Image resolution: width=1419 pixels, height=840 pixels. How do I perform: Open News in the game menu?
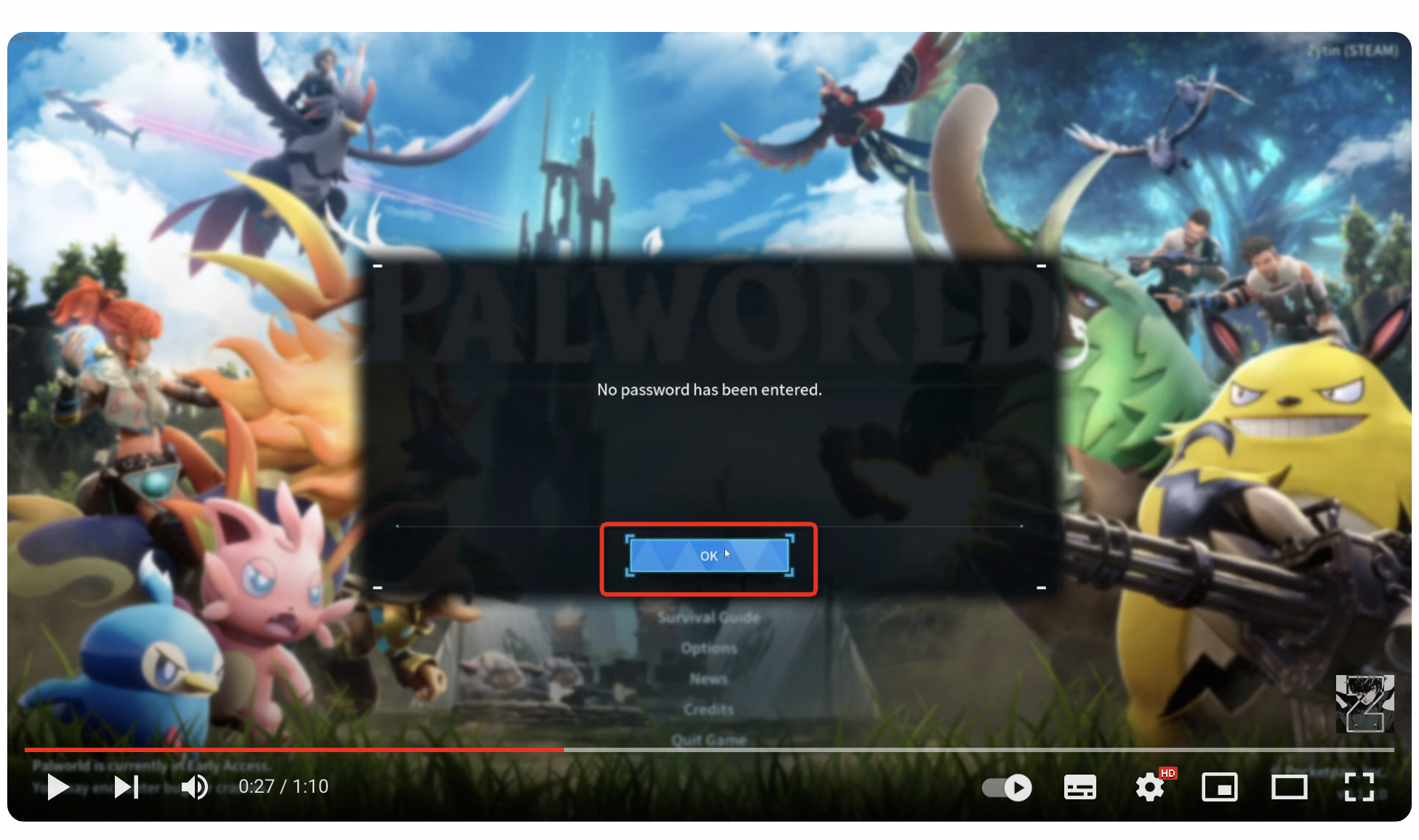point(709,679)
